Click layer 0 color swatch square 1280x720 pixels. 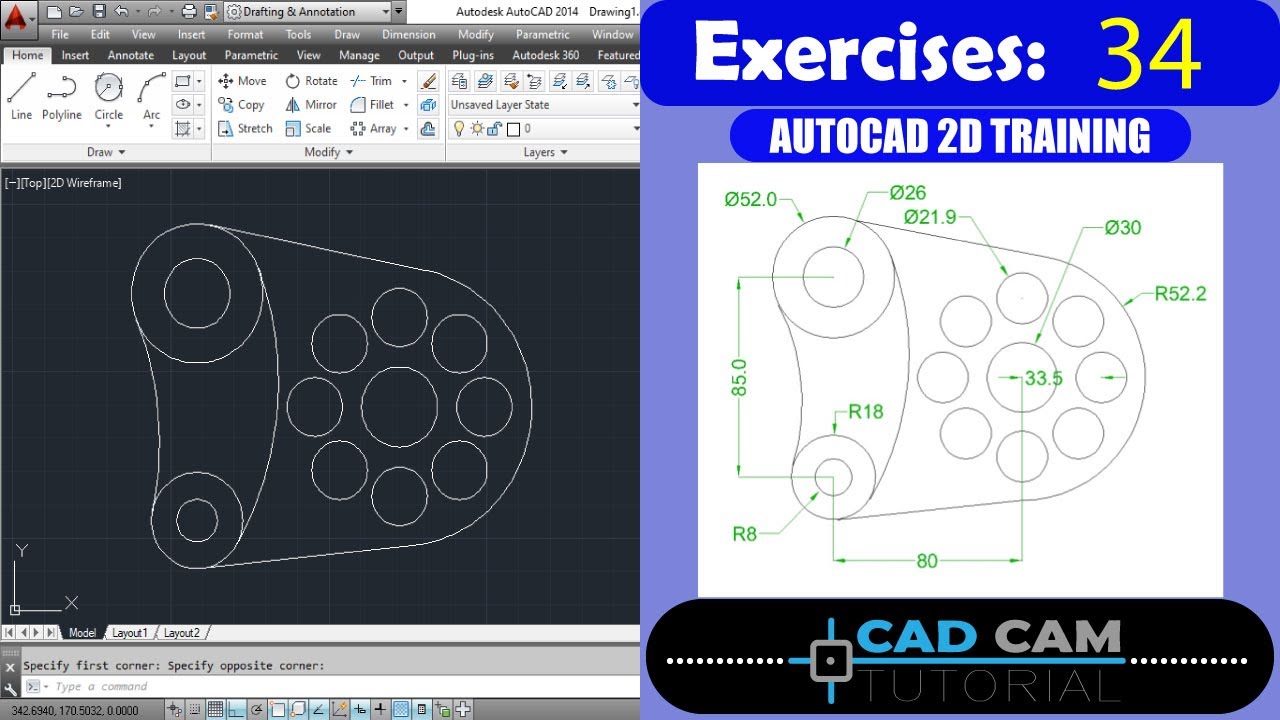coord(513,130)
